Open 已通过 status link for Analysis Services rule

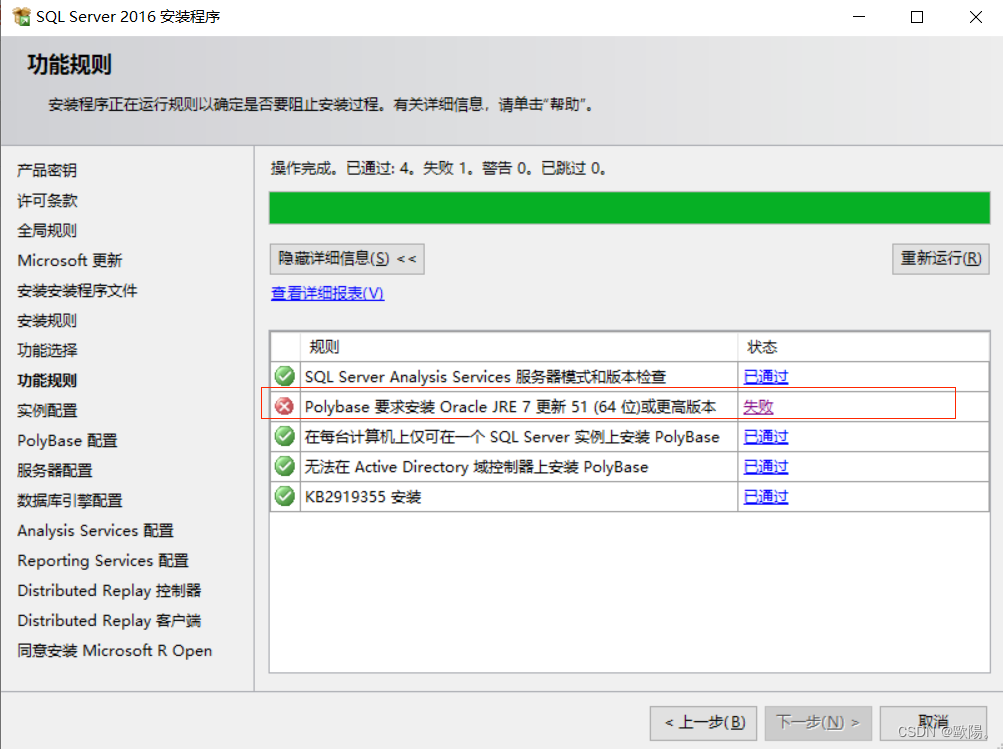pos(766,377)
